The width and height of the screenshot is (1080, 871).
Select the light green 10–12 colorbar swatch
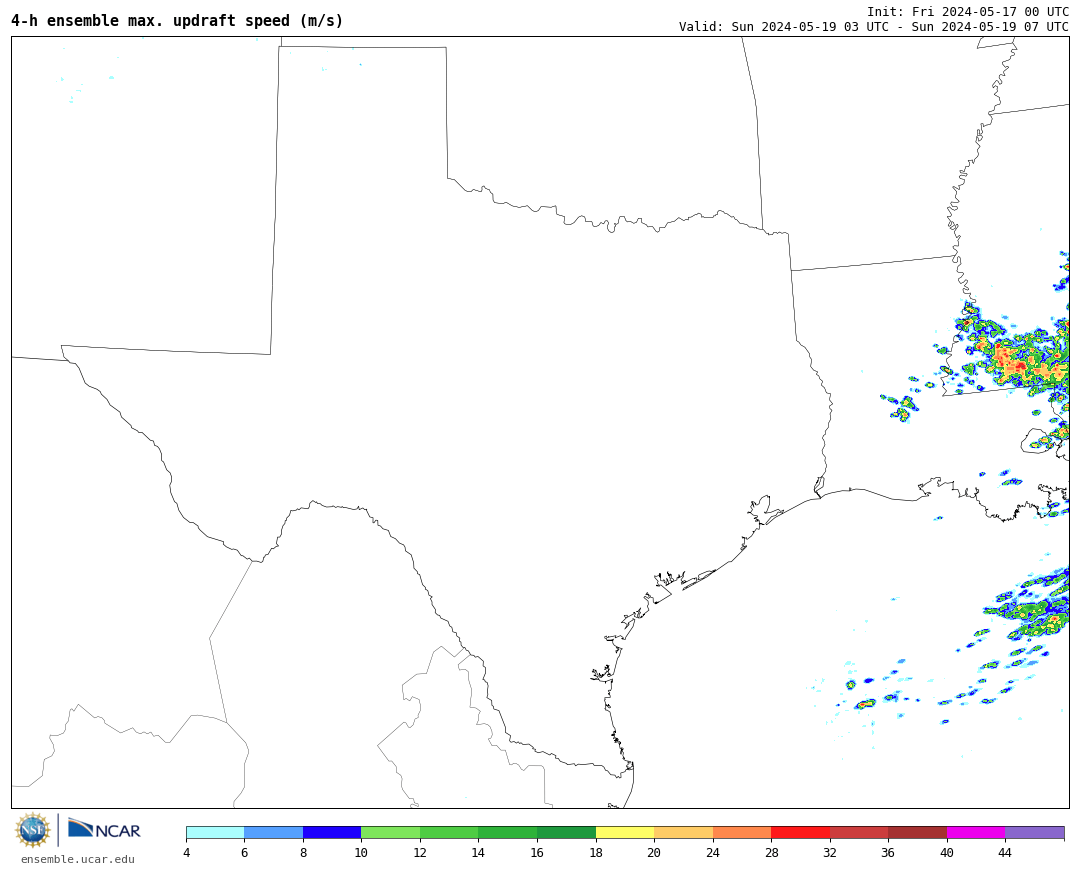391,832
